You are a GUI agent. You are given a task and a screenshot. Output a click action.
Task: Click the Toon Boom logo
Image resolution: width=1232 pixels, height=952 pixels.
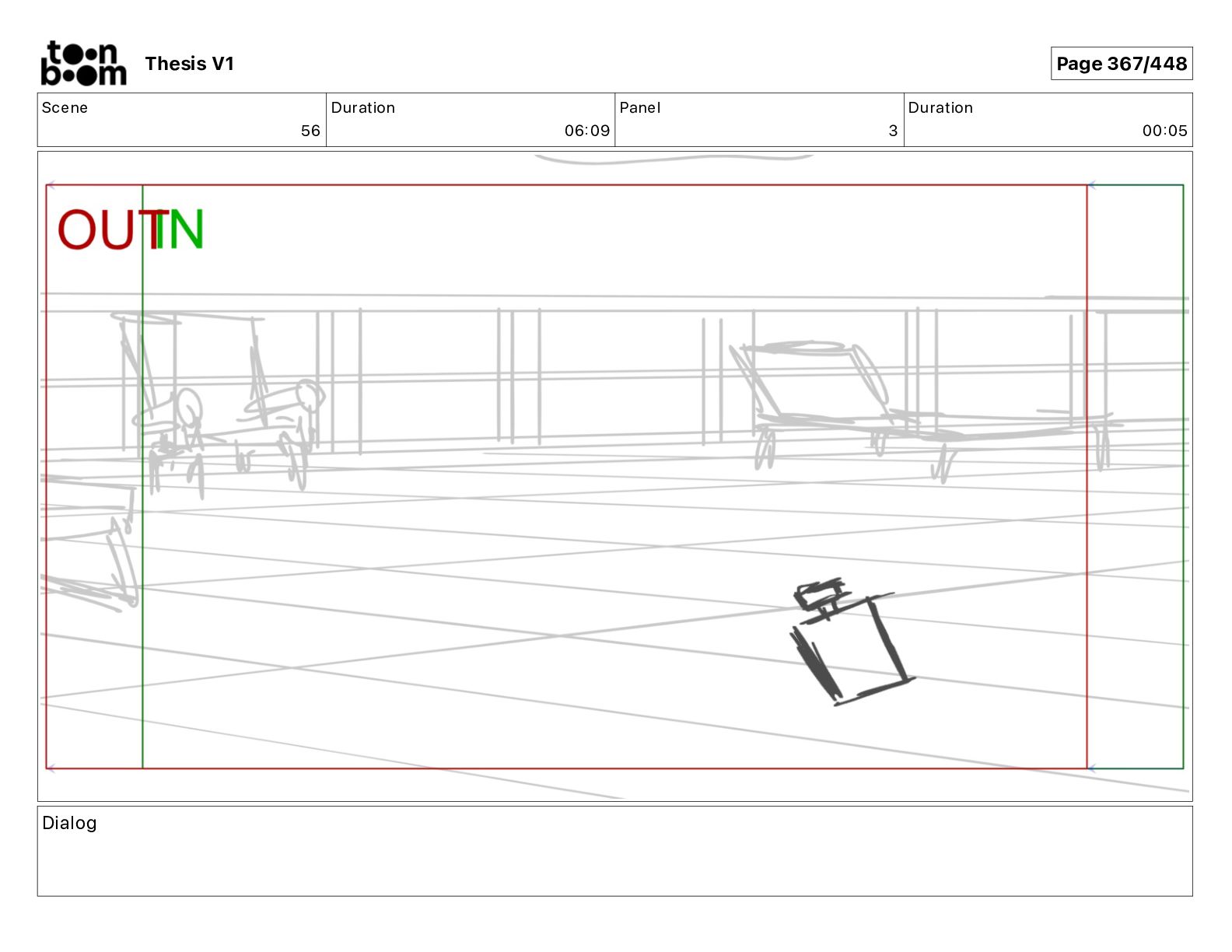[83, 63]
